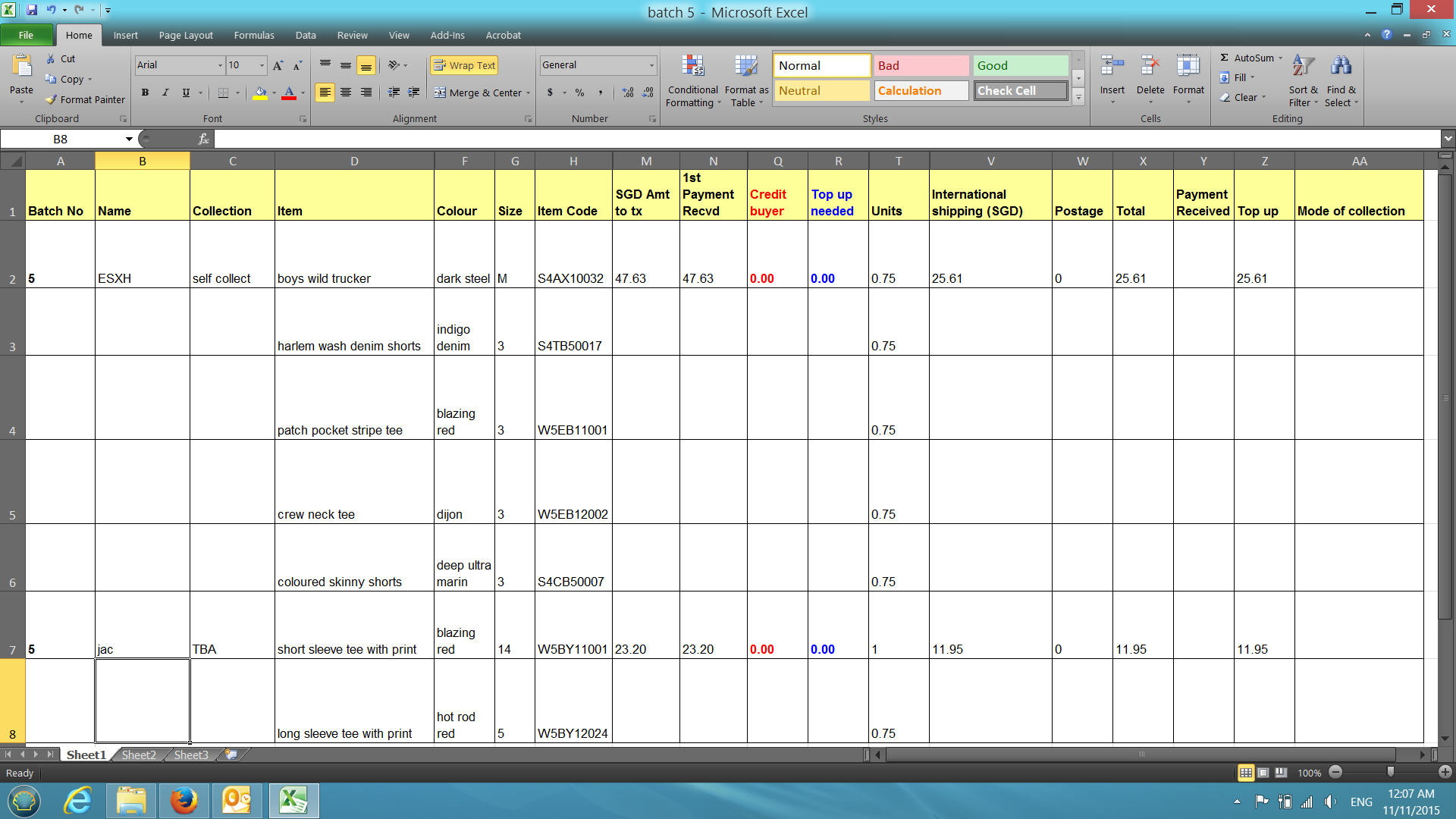Open Sheet2 worksheet tab
This screenshot has width=1456, height=819.
(x=139, y=755)
